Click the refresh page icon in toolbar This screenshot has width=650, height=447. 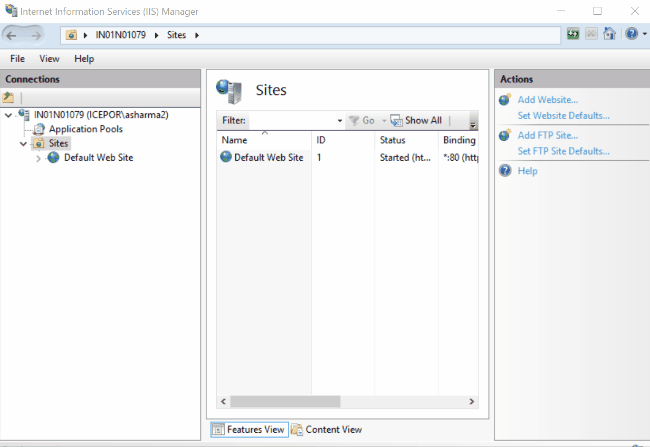[x=573, y=34]
